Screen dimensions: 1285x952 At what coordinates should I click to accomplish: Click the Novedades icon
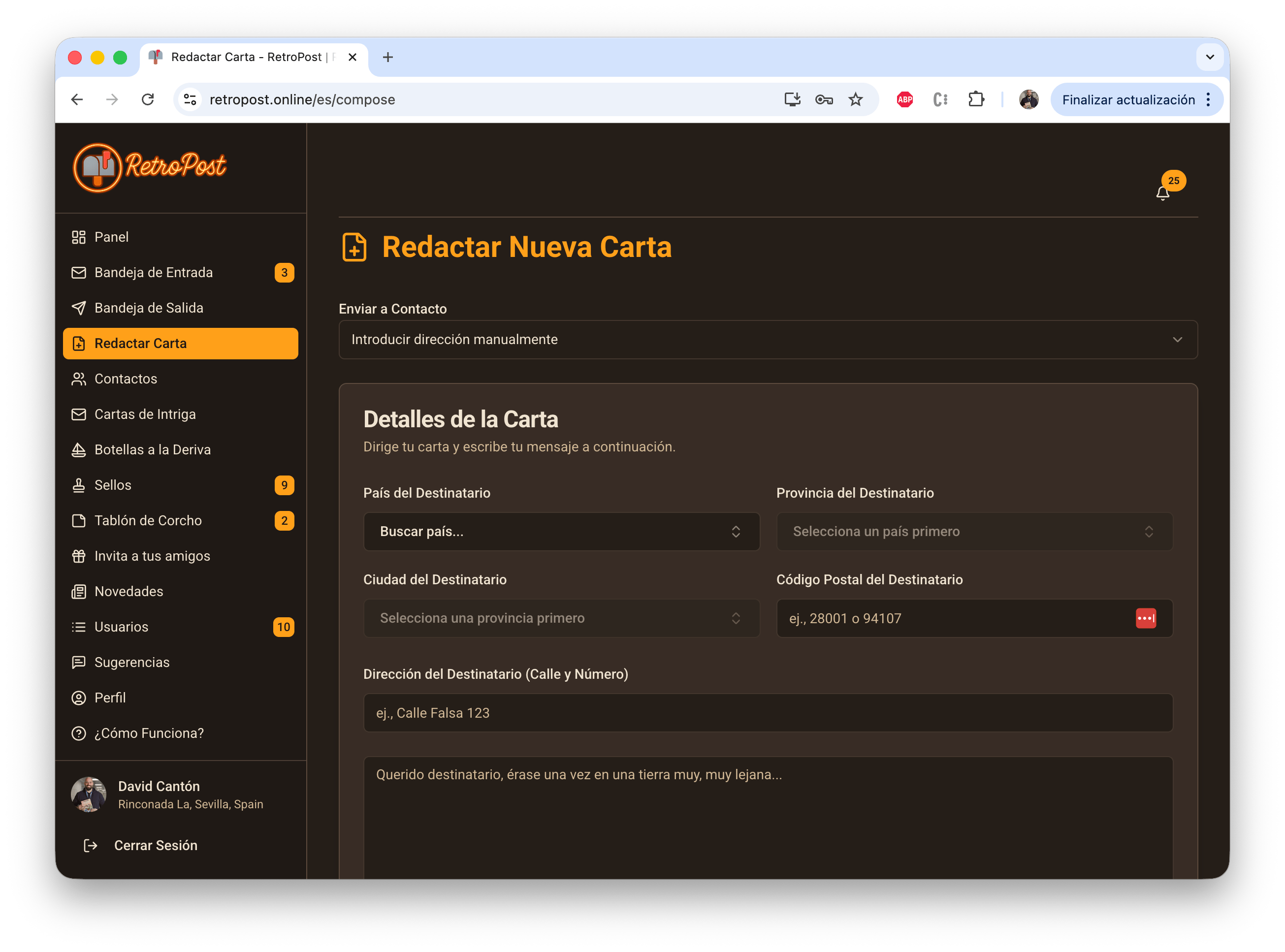[79, 591]
